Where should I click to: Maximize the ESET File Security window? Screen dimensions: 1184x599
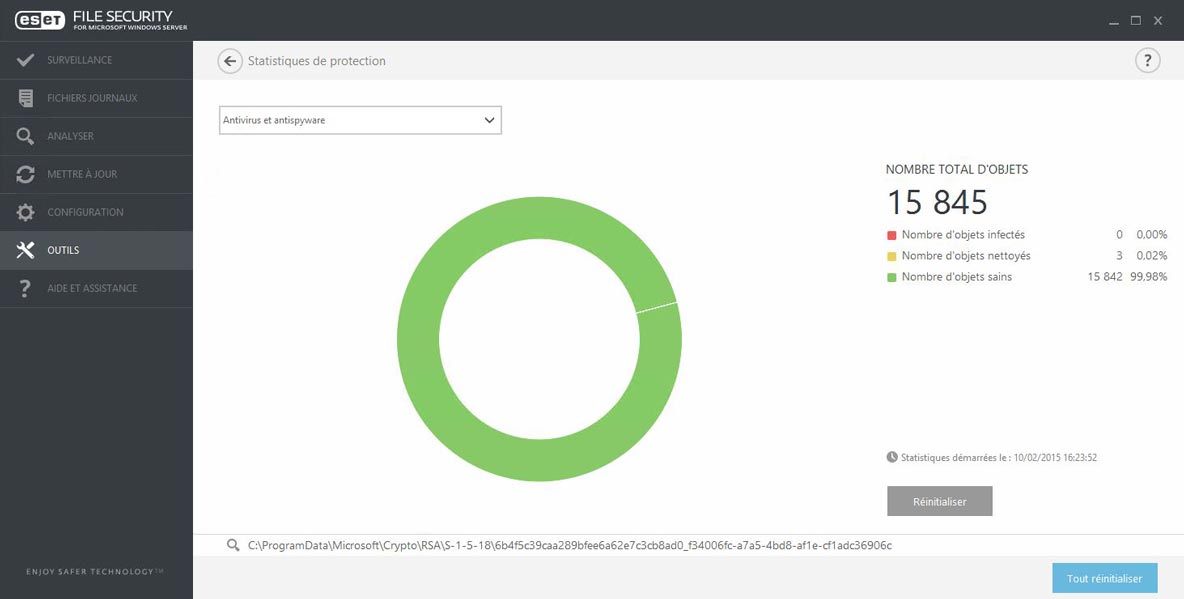(1135, 20)
